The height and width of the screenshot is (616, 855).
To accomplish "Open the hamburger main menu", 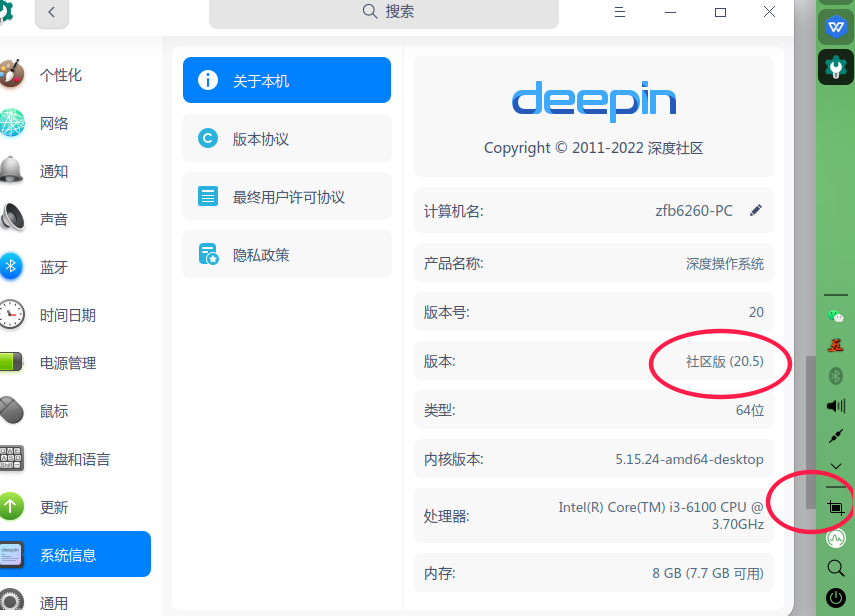I will click(x=619, y=12).
